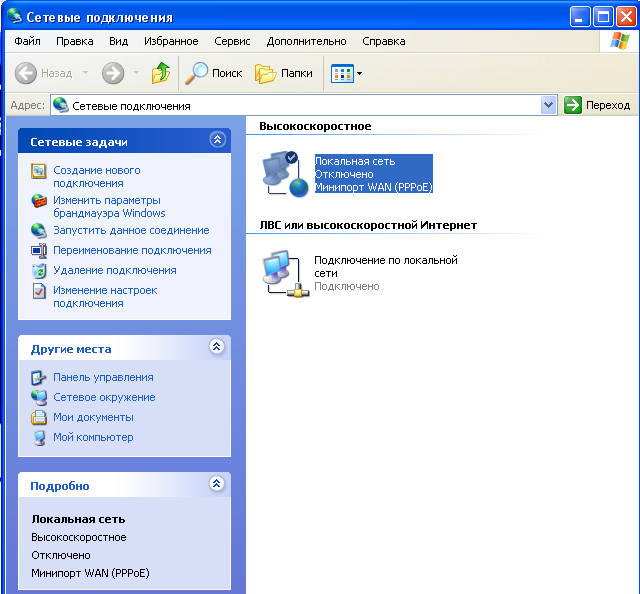Click the rename connection icon
The width and height of the screenshot is (640, 594).
click(x=39, y=250)
